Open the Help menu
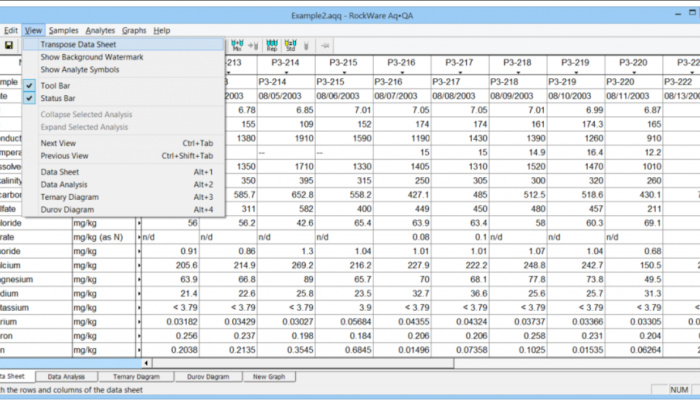This screenshot has height=400, width=700. pyautogui.click(x=162, y=30)
